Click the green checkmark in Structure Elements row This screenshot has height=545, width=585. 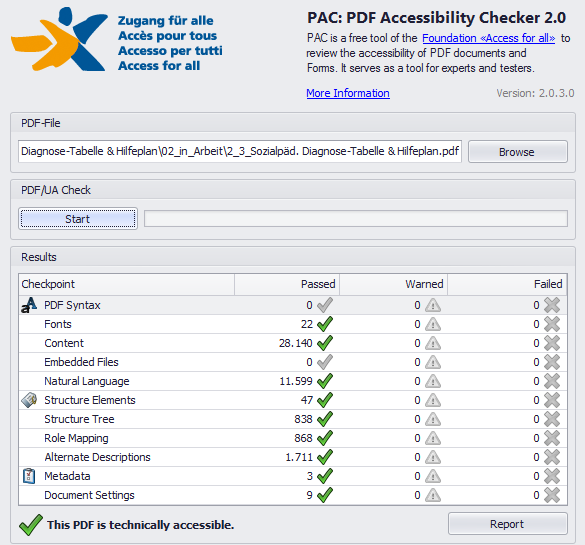(x=325, y=400)
